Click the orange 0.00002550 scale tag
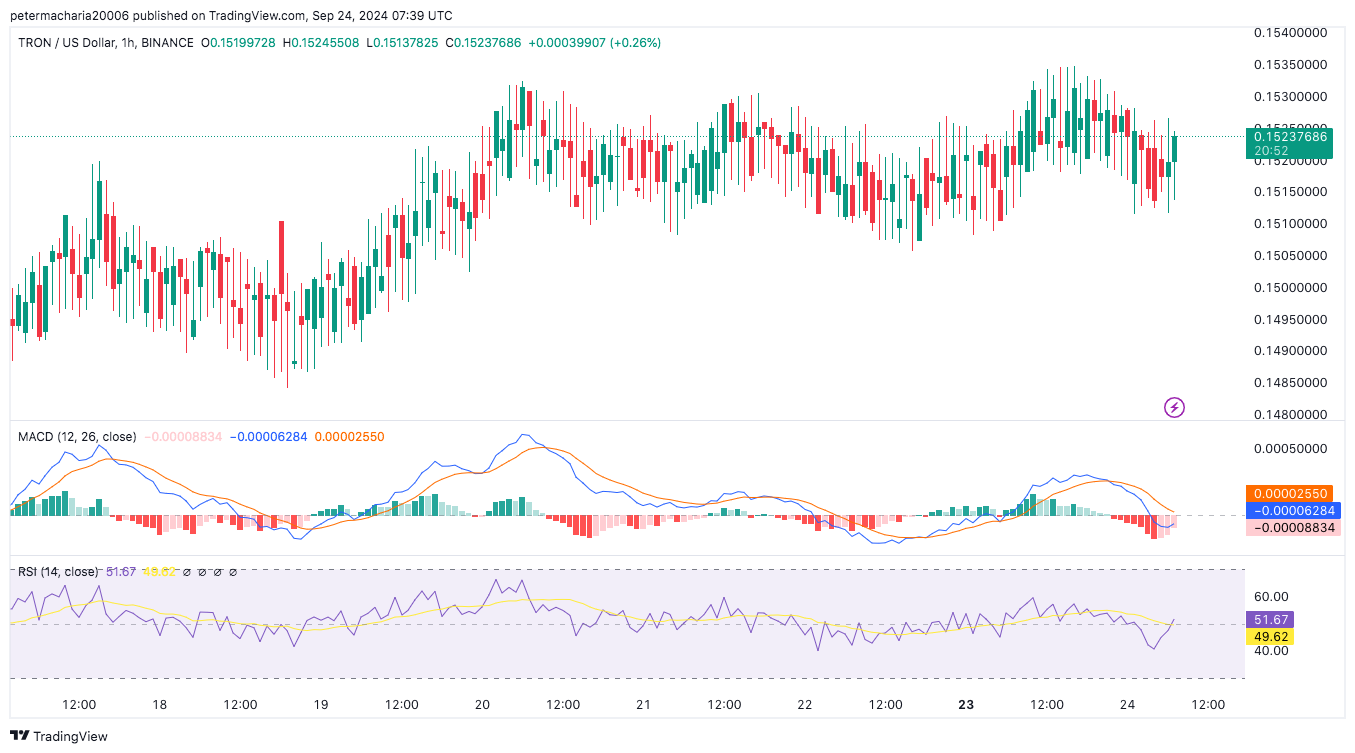Image resolution: width=1355 pixels, height=753 pixels. tap(1289, 494)
